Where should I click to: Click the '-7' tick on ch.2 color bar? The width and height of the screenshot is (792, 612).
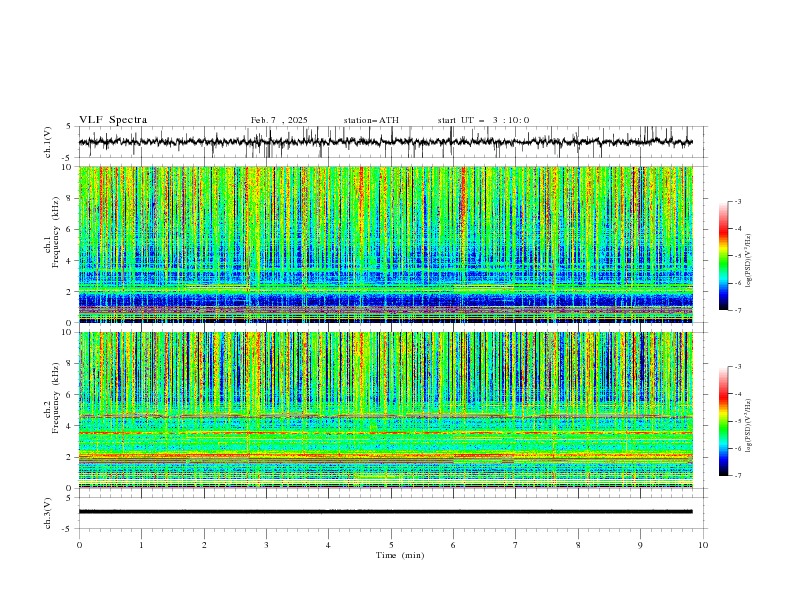click(x=738, y=476)
